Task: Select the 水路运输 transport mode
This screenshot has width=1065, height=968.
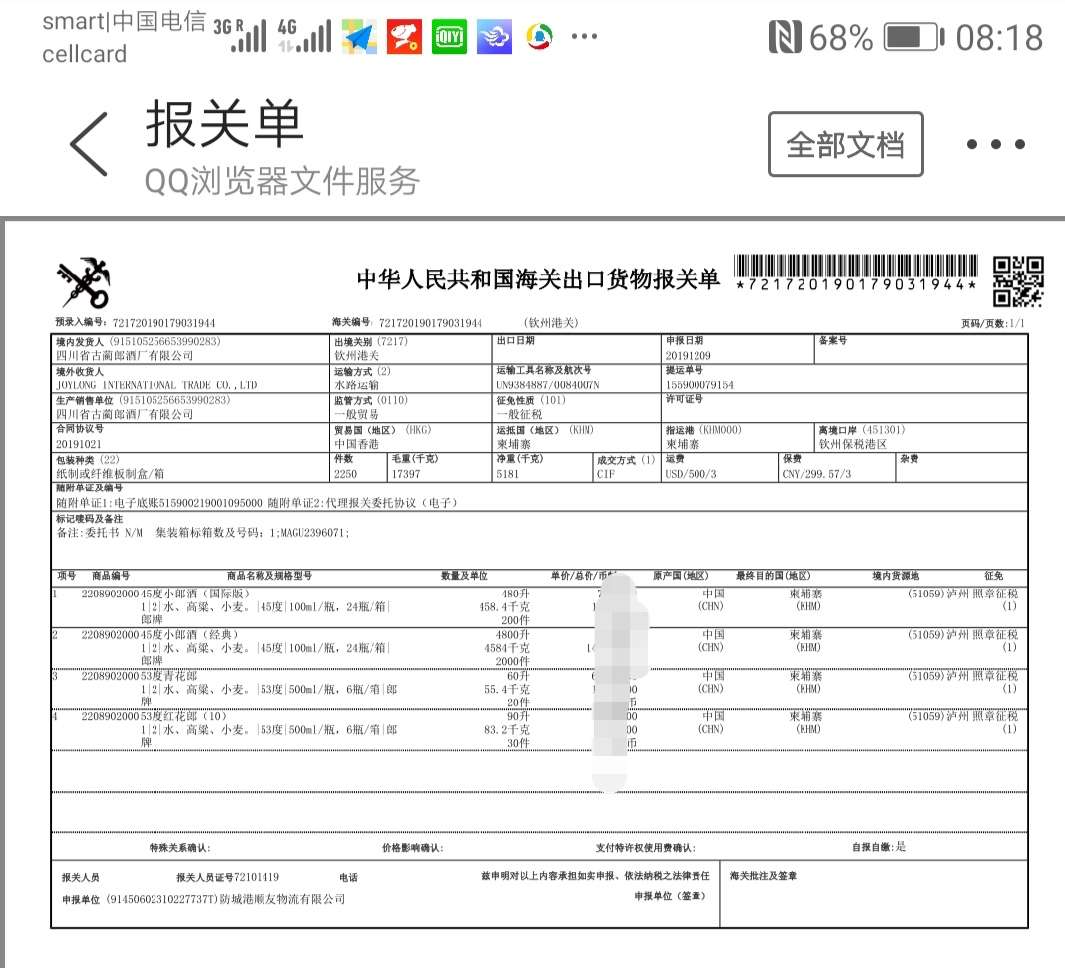Action: pos(357,385)
